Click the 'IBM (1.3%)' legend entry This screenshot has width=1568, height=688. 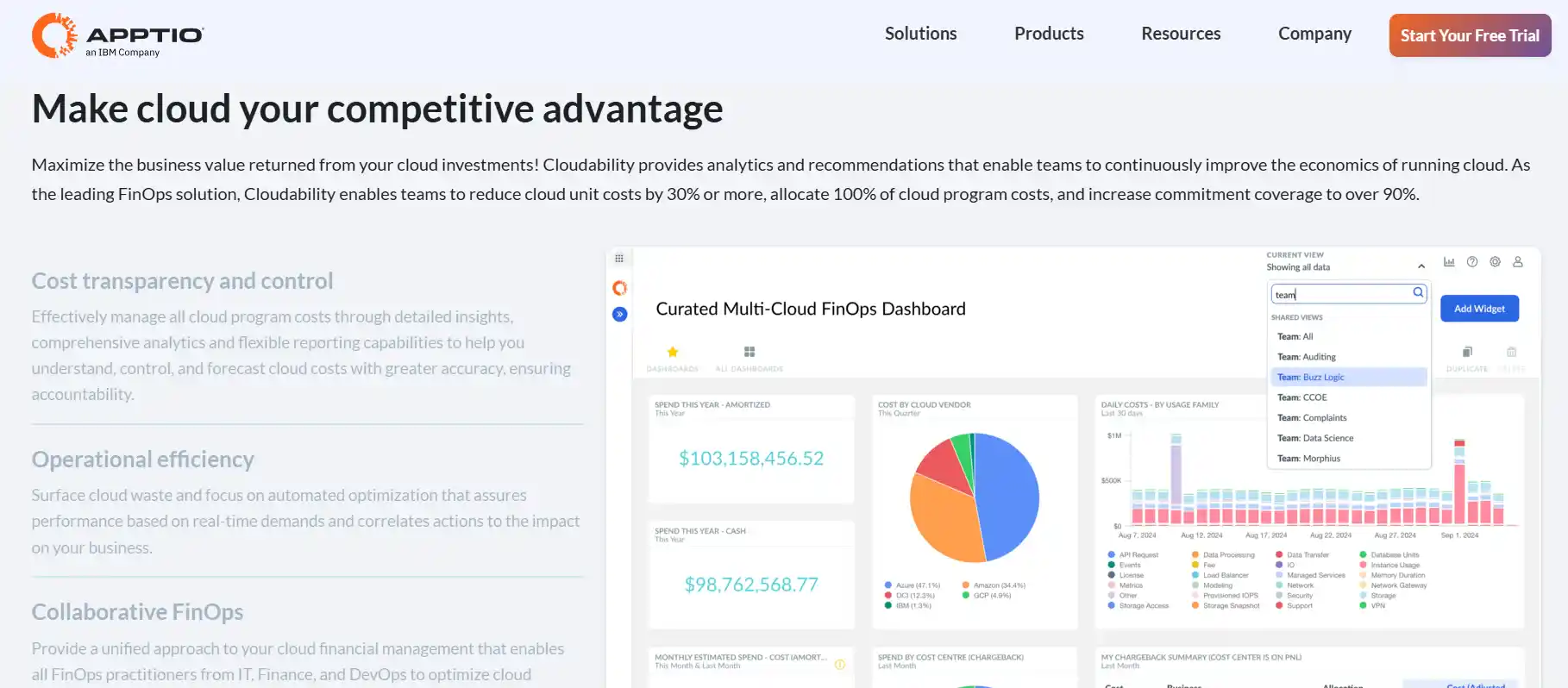coord(908,606)
